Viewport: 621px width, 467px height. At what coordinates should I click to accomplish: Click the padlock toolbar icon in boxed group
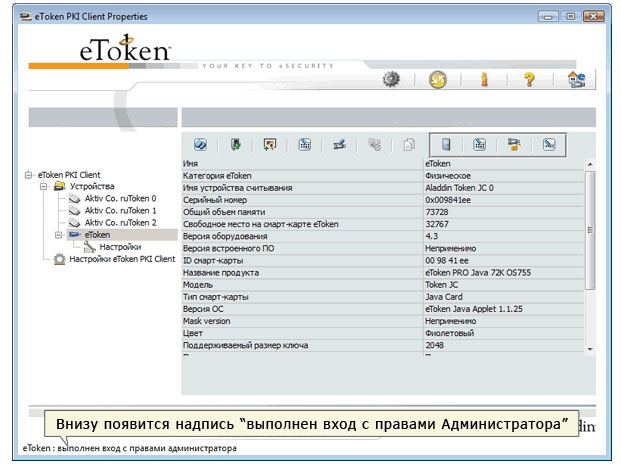(x=515, y=144)
